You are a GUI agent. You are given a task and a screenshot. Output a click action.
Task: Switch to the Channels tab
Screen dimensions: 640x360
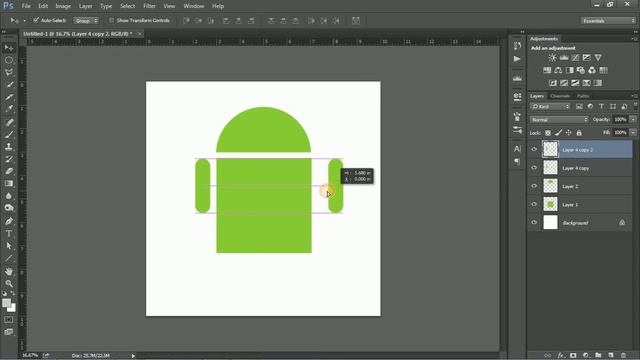point(560,96)
